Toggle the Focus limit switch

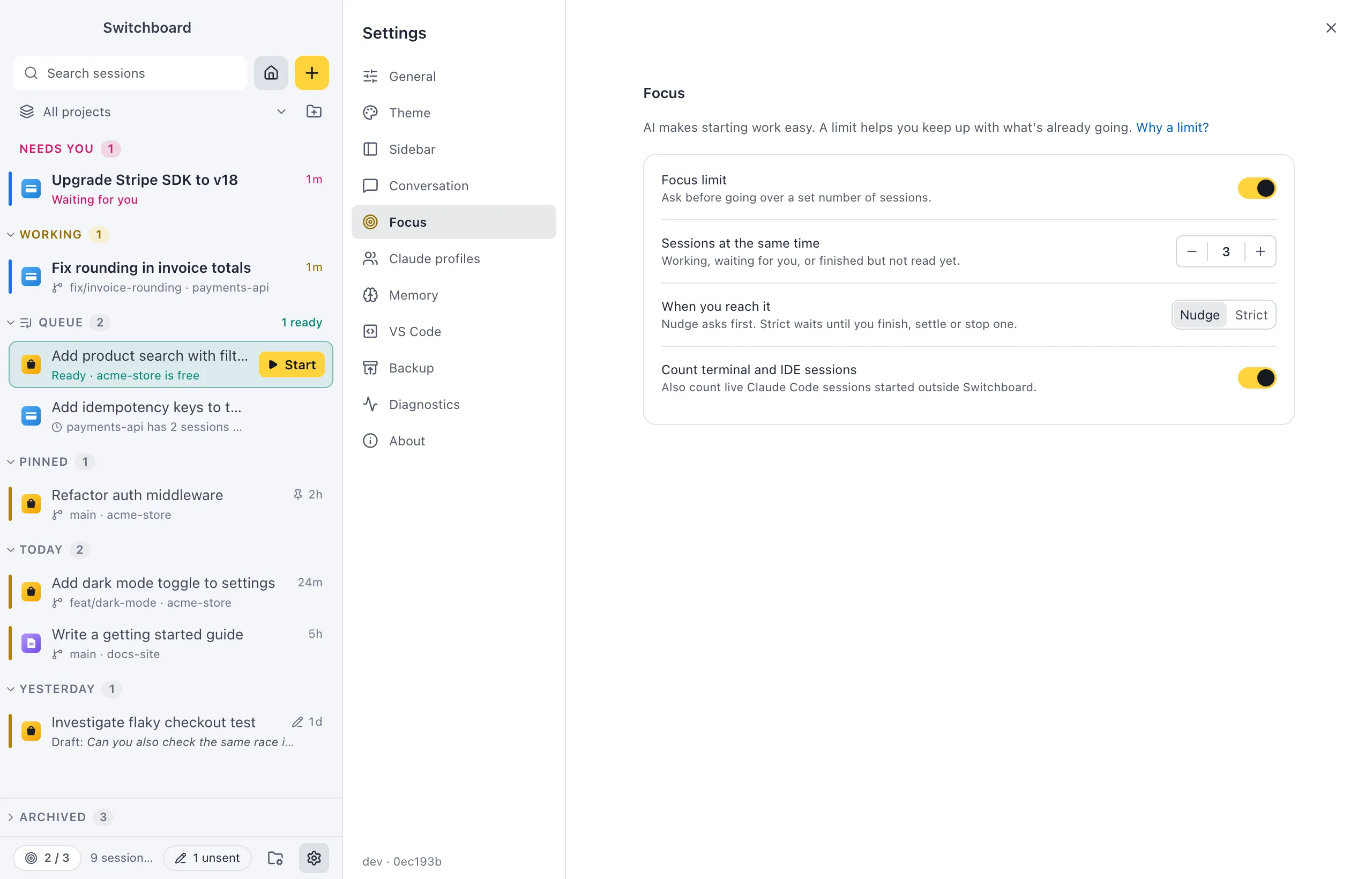click(x=1257, y=188)
